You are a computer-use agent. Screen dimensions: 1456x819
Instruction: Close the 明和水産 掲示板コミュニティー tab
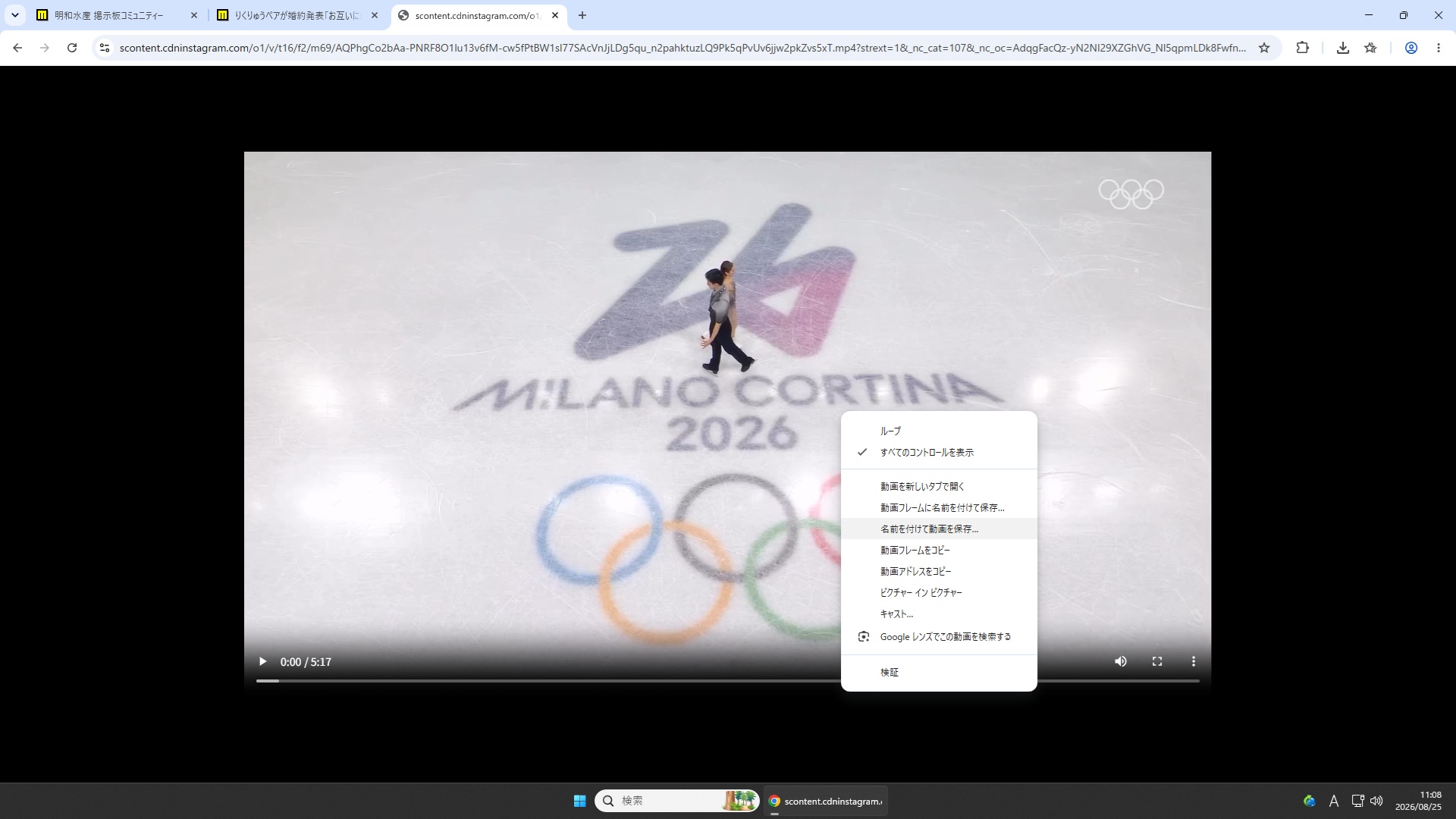click(194, 15)
